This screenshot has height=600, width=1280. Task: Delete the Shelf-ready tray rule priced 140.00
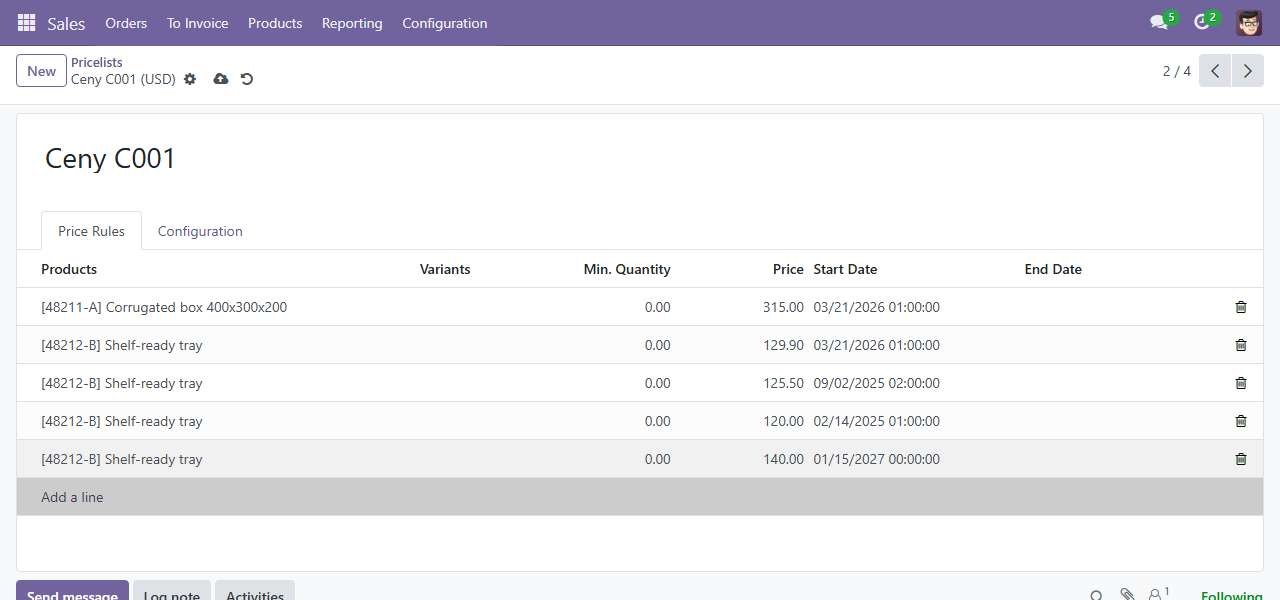pyautogui.click(x=1241, y=459)
